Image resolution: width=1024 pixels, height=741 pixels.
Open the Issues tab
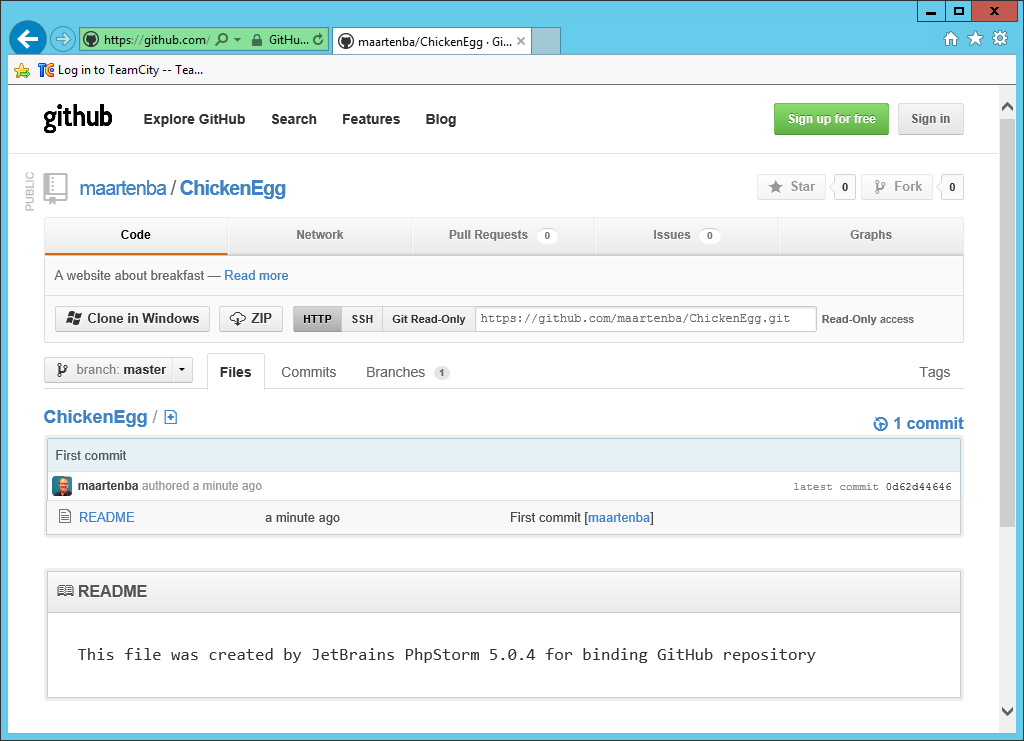tap(686, 235)
